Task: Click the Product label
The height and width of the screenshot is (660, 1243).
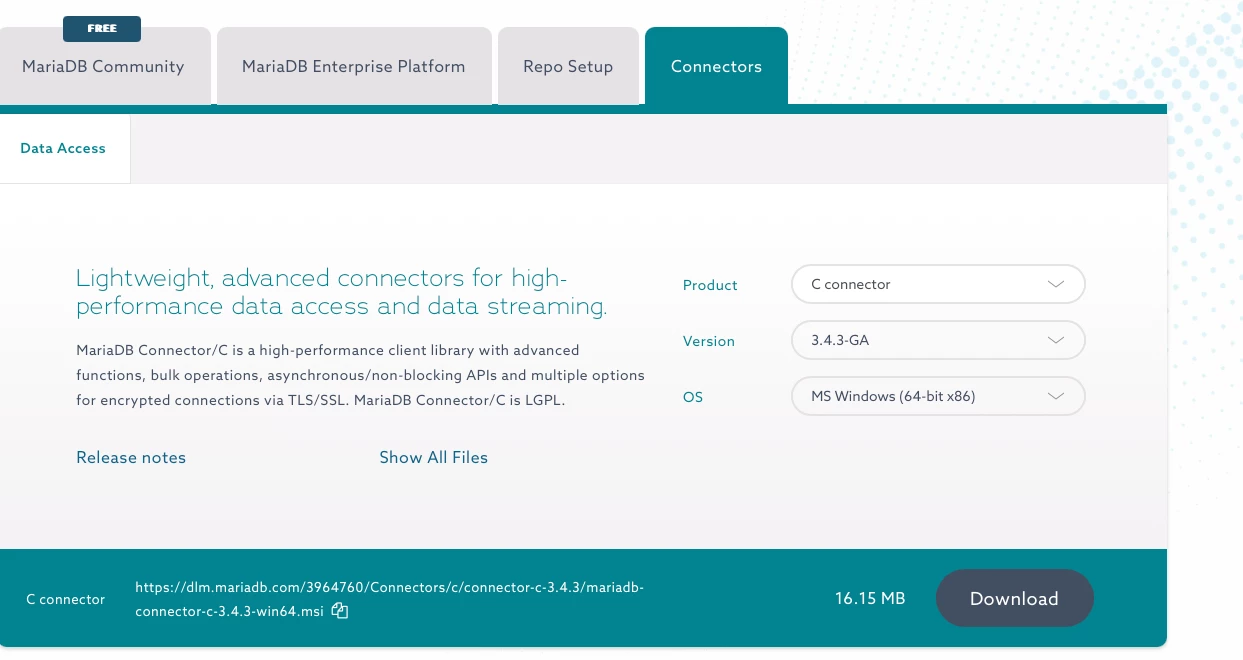Action: coord(710,285)
